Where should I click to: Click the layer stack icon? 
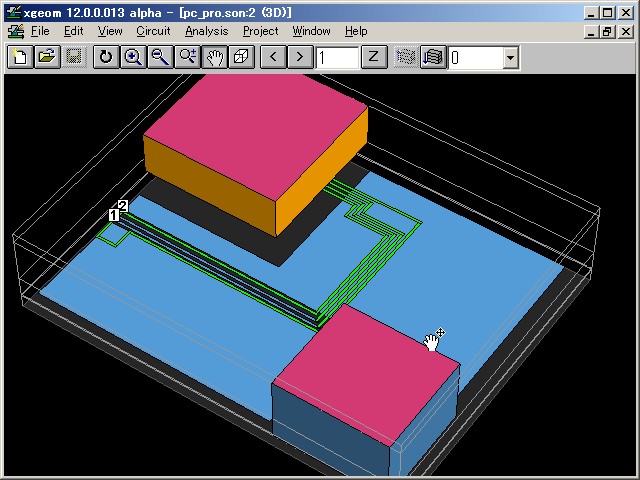433,57
